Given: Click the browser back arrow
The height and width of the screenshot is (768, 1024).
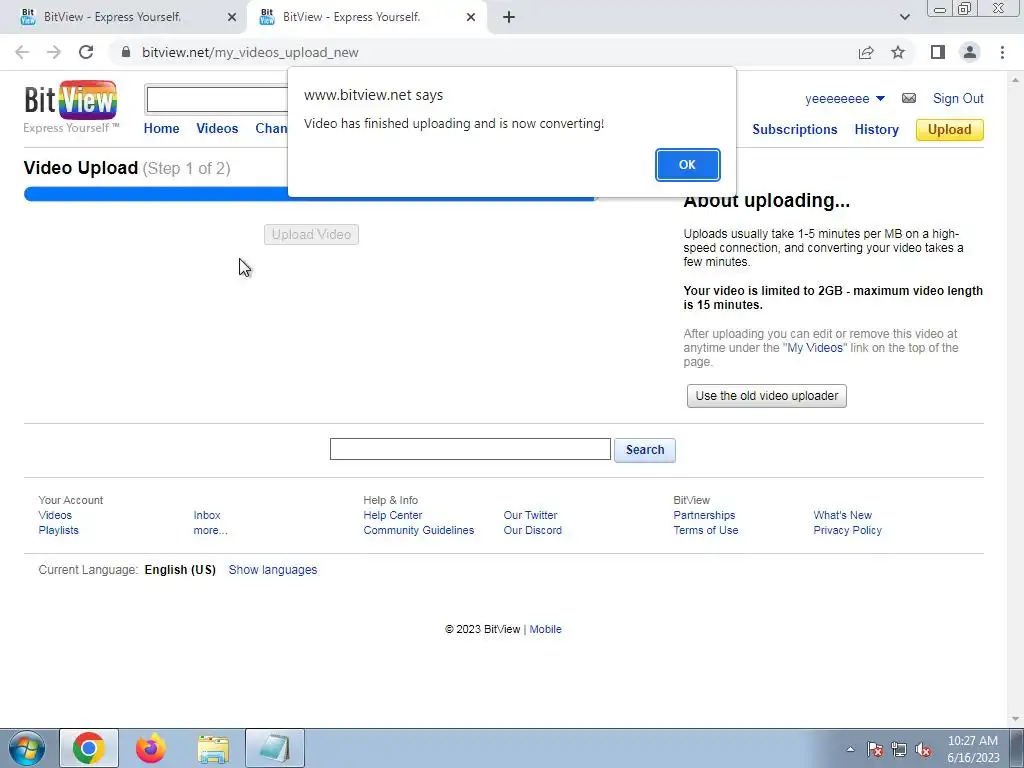Looking at the screenshot, I should click(x=22, y=52).
